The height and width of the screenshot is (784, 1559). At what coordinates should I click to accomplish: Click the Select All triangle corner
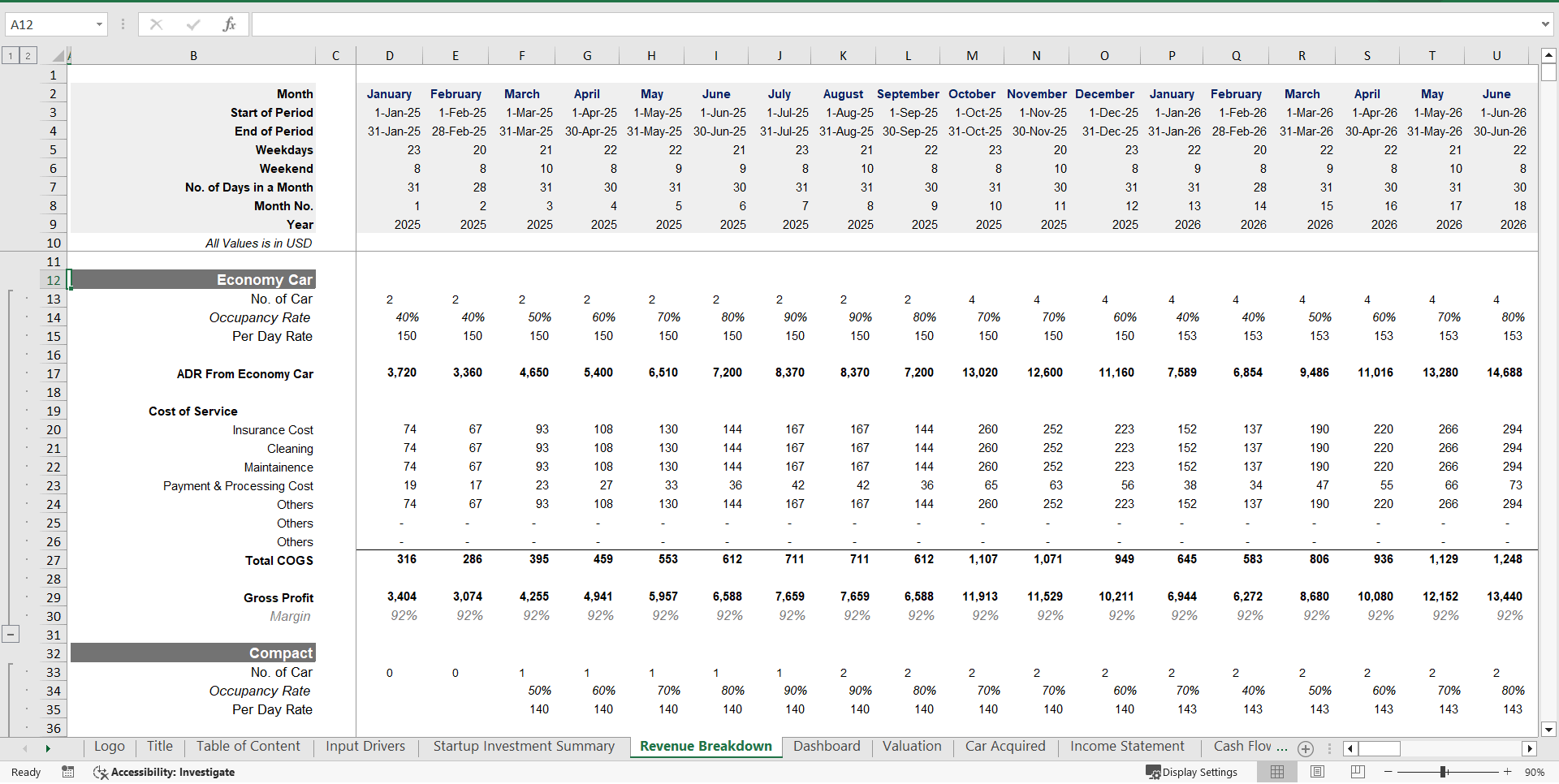click(x=58, y=56)
